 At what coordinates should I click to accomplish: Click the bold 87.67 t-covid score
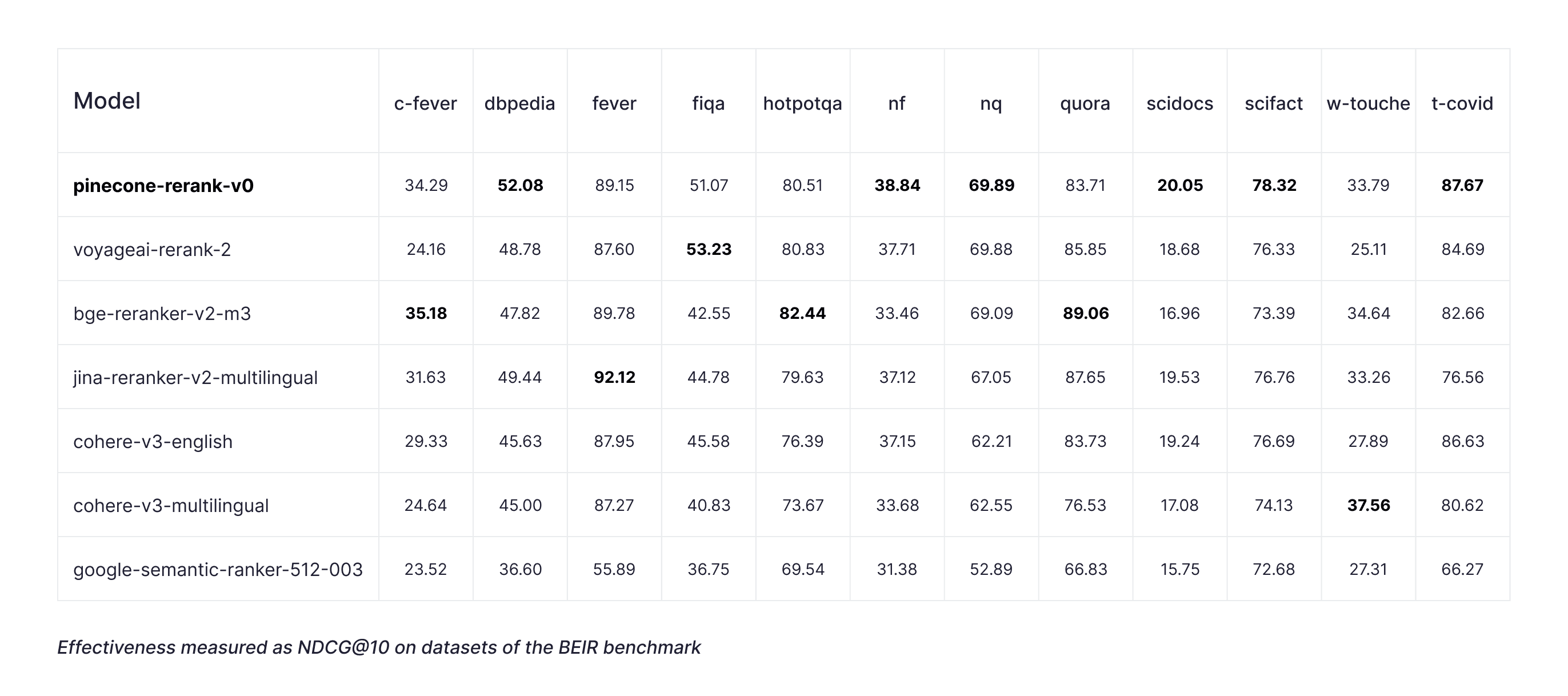pyautogui.click(x=1462, y=185)
